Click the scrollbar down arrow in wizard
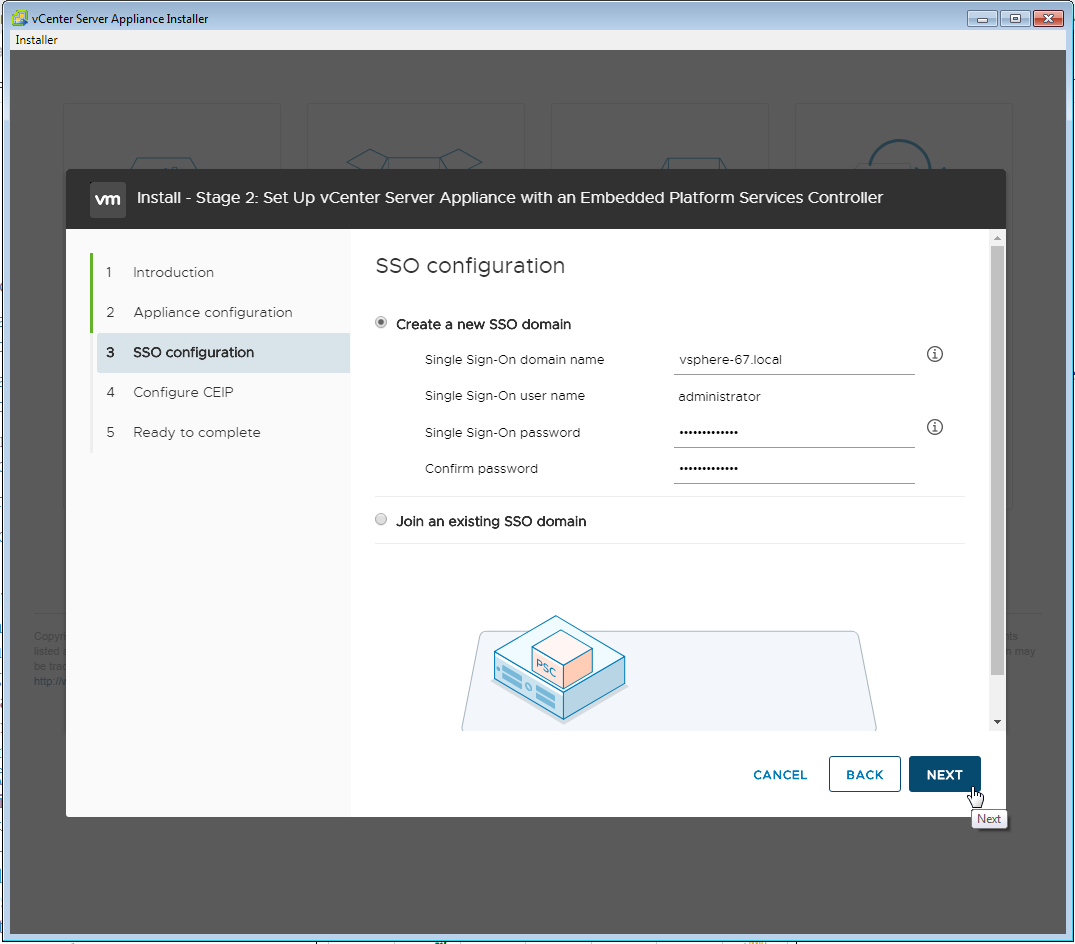Image resolution: width=1075 pixels, height=944 pixels. coord(997,722)
